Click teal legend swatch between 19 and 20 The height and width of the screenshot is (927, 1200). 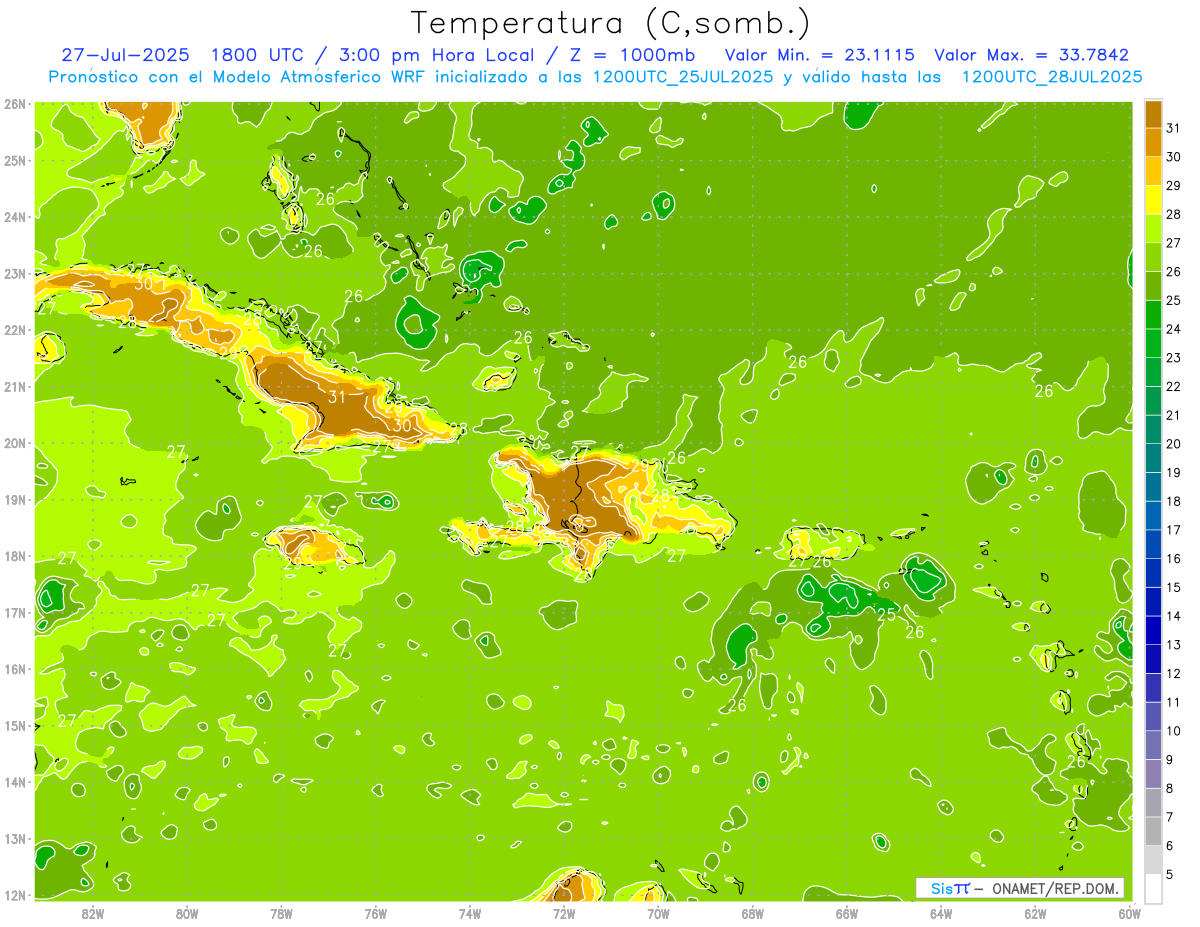click(x=1153, y=458)
